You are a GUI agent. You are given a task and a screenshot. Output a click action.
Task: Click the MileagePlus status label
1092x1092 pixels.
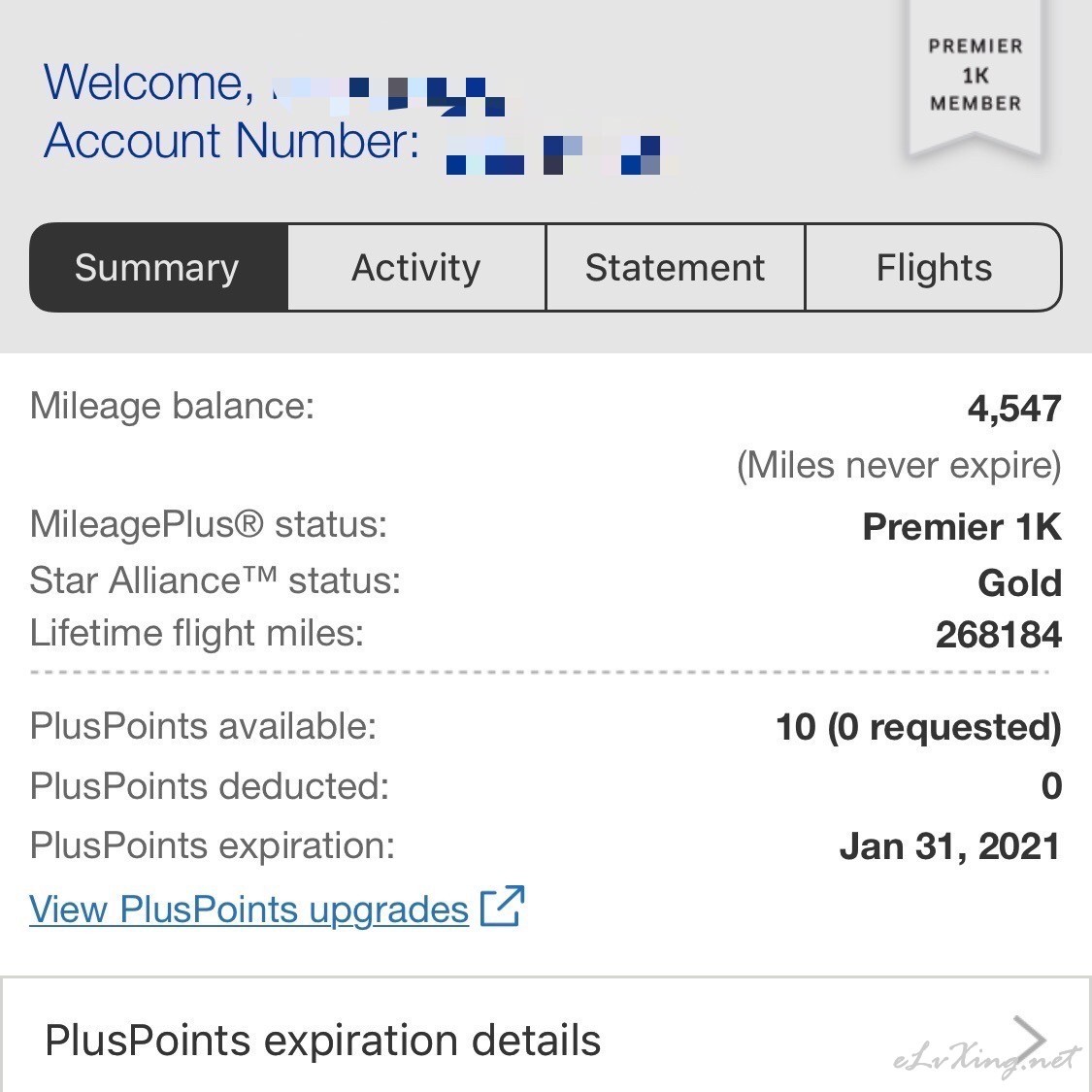click(209, 524)
